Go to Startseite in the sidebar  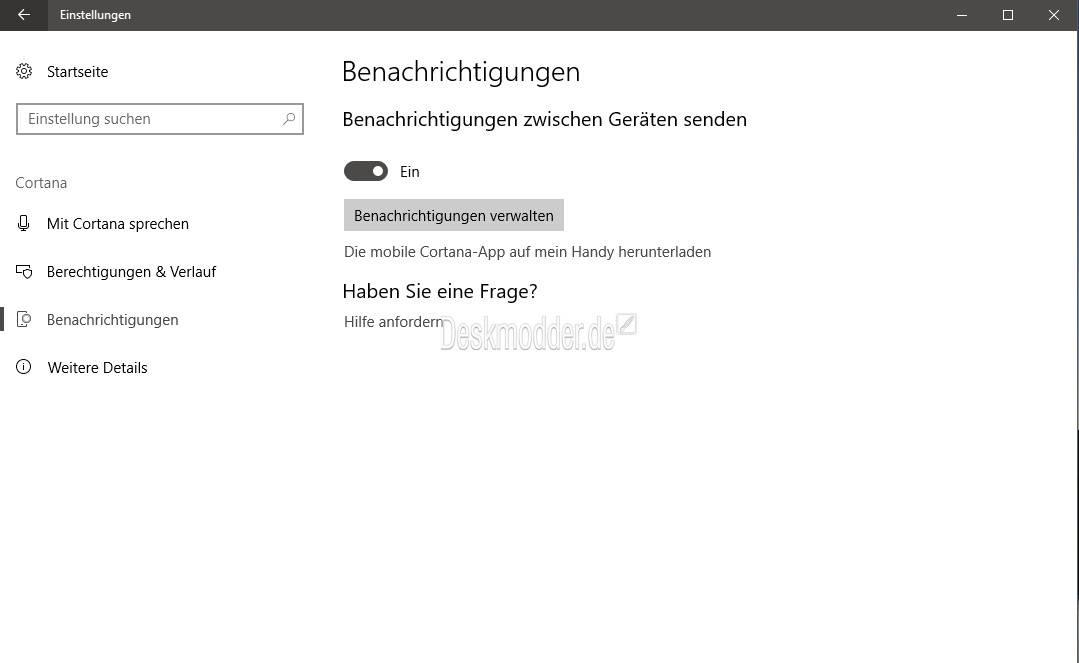pos(77,72)
